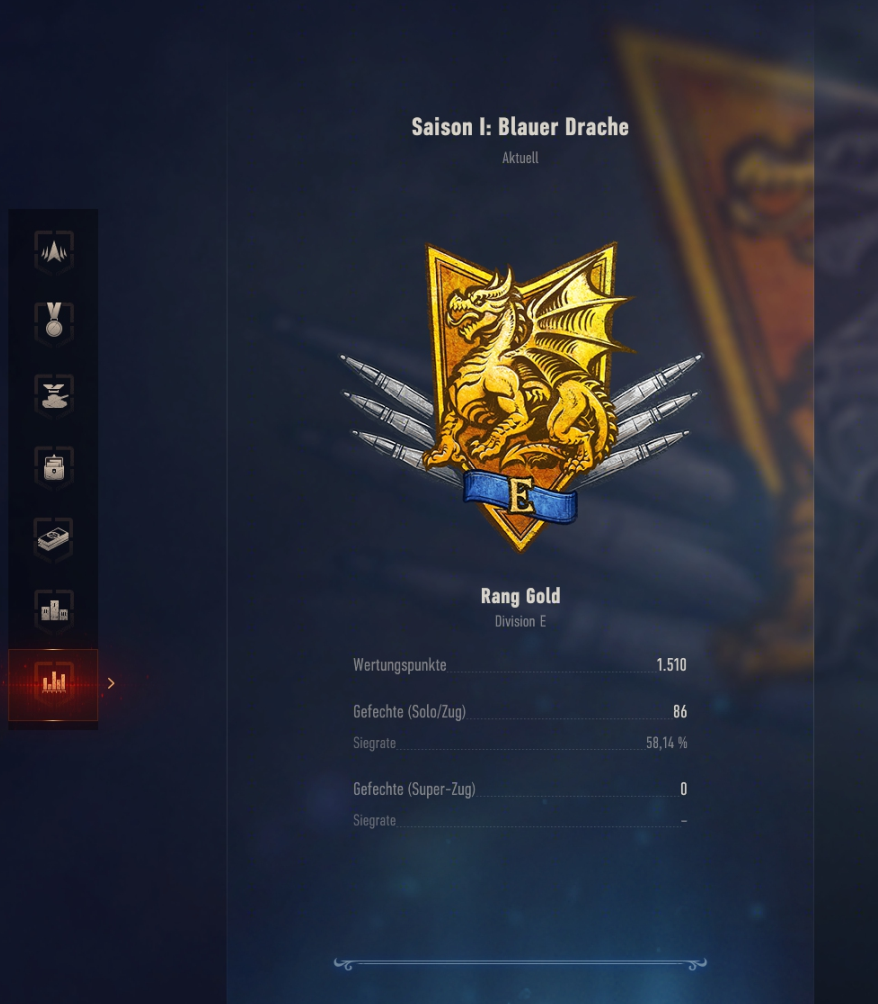Open the briefcase sidebar icon

pos(54,467)
